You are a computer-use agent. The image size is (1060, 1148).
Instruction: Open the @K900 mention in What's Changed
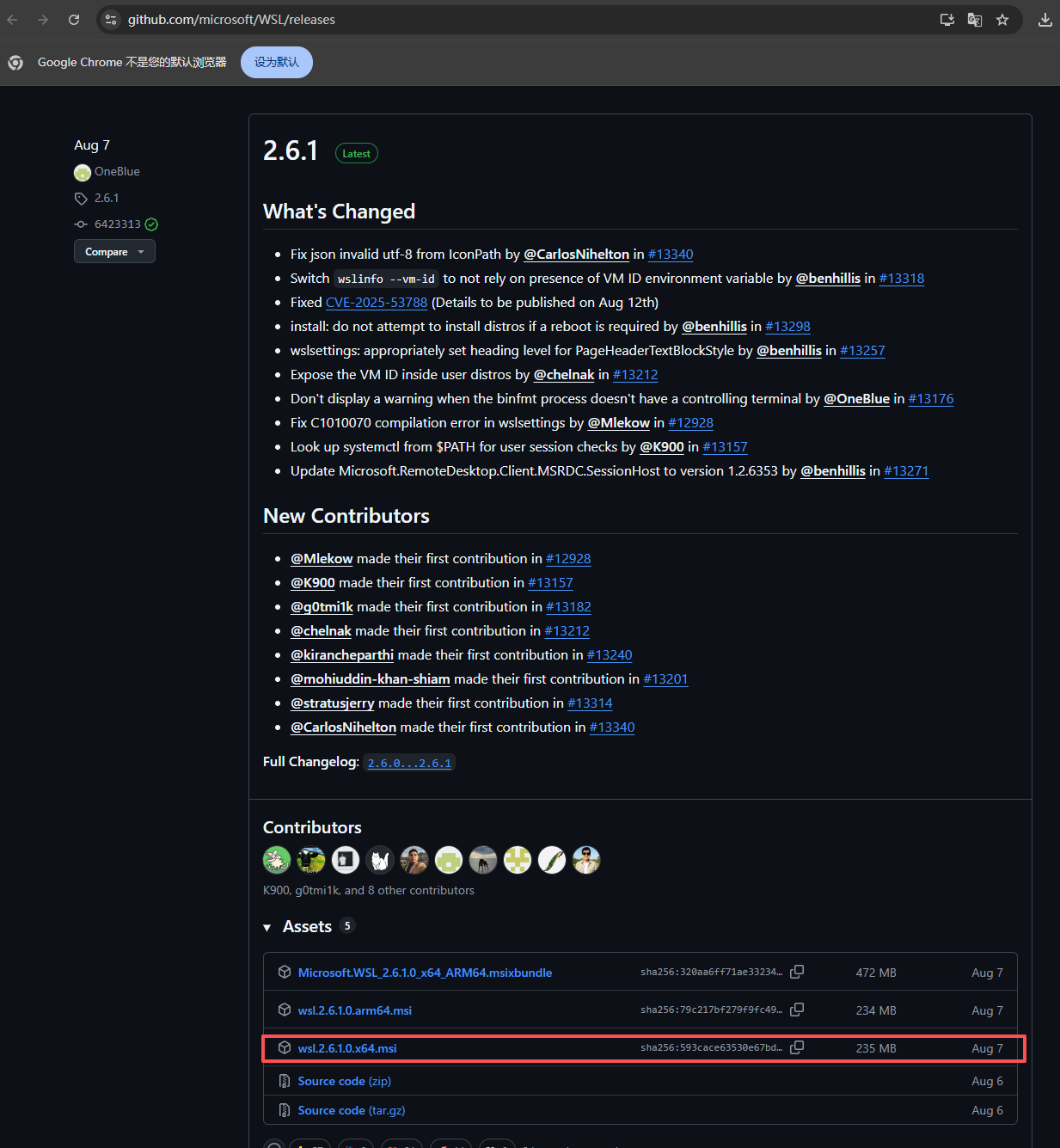point(662,447)
